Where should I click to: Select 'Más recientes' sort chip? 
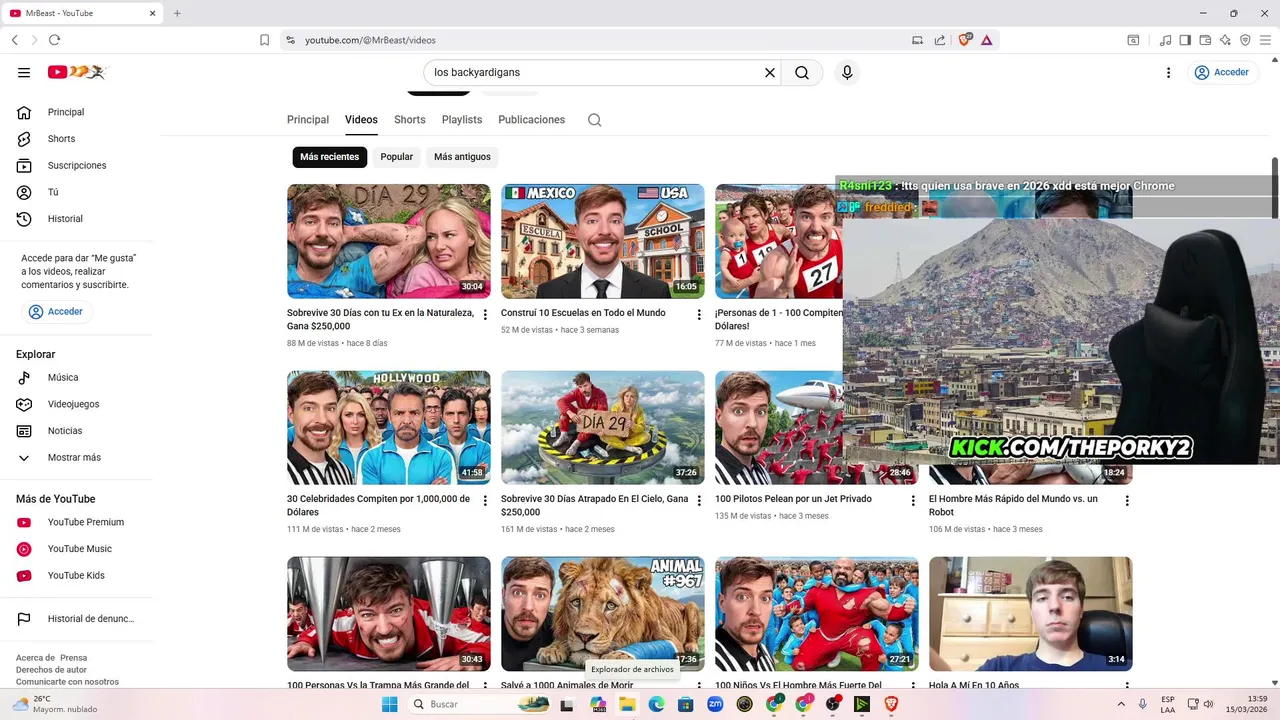(x=329, y=157)
